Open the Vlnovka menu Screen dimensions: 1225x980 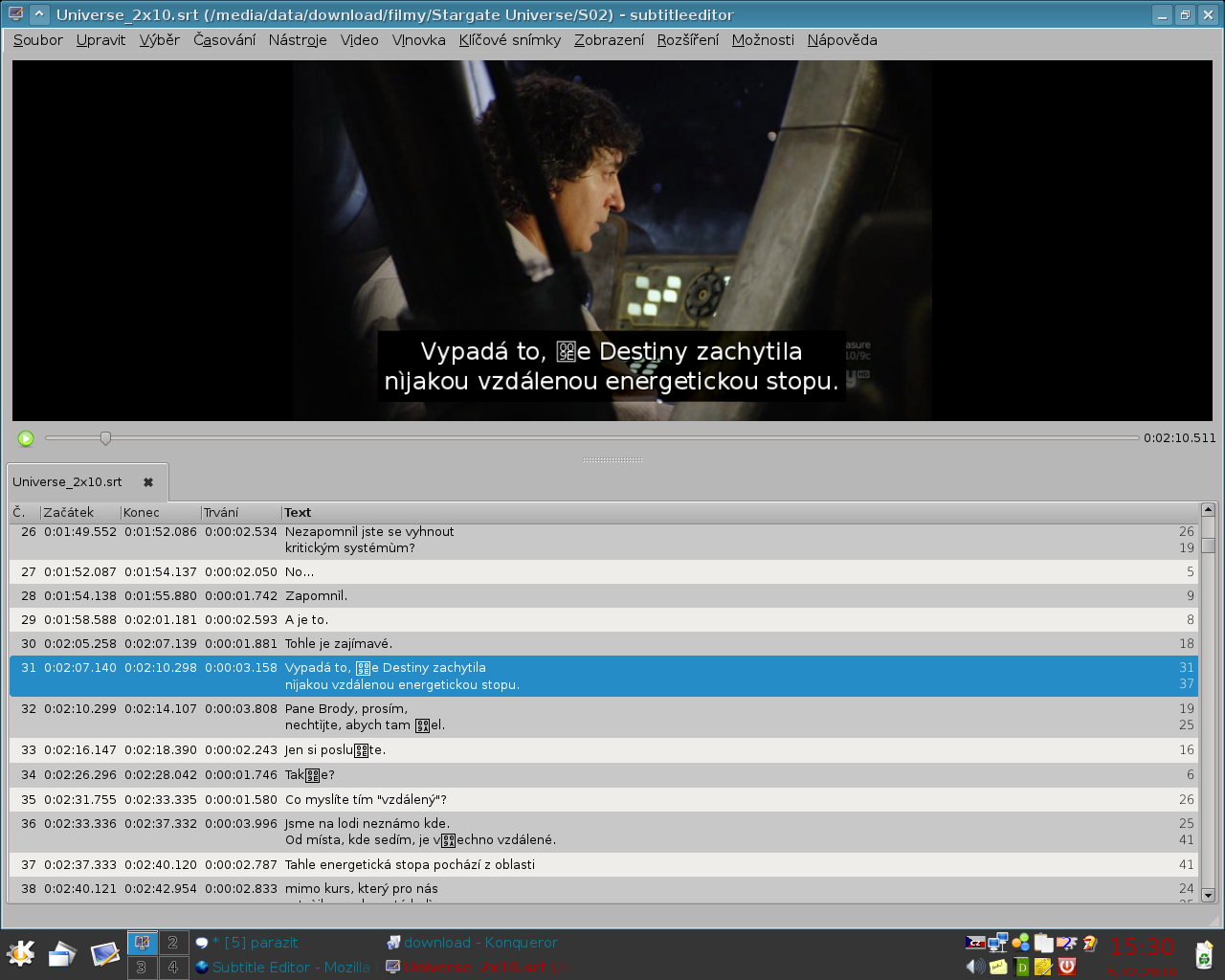pyautogui.click(x=419, y=40)
